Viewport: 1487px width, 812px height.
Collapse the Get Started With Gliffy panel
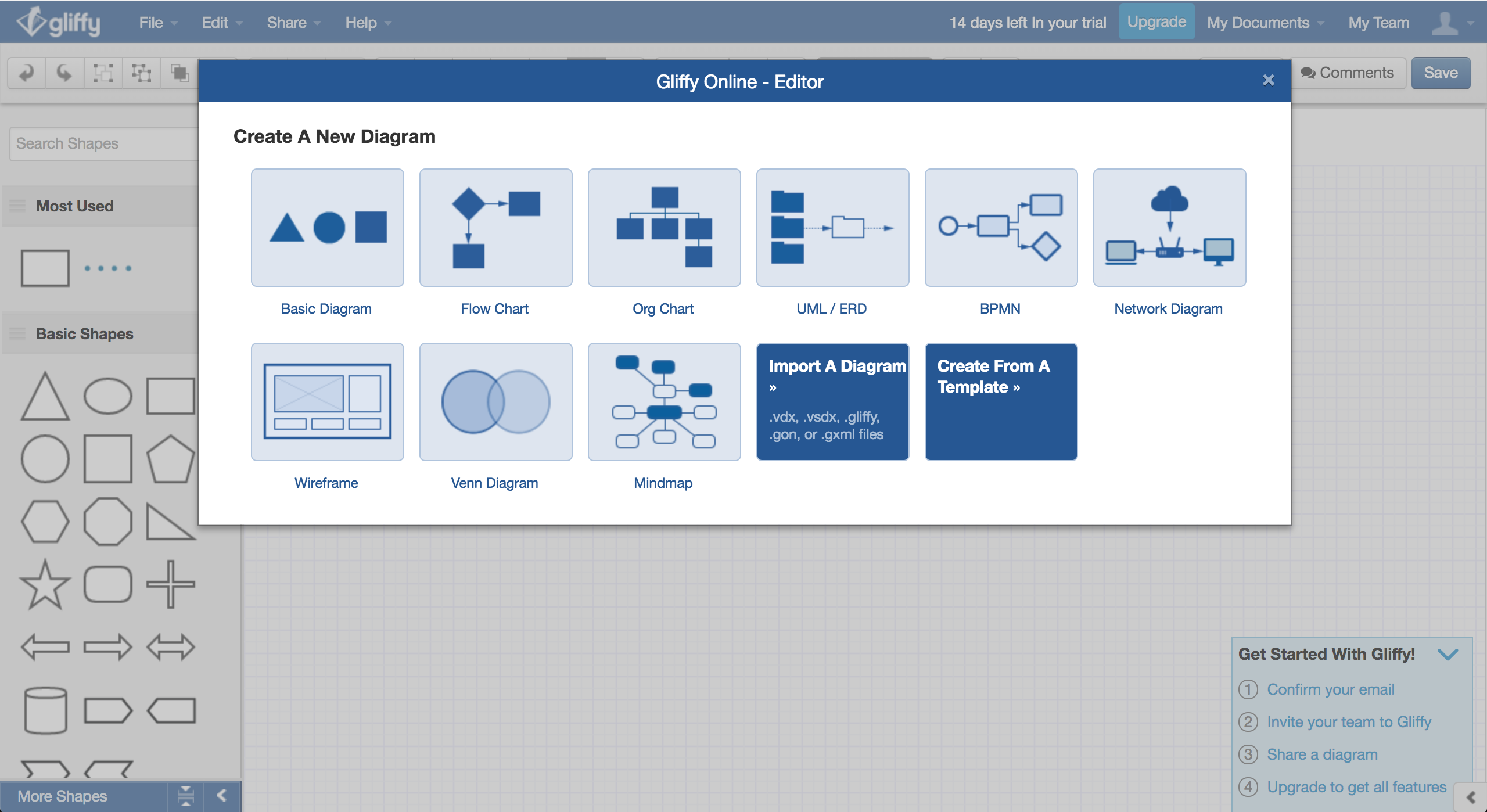coord(1448,655)
